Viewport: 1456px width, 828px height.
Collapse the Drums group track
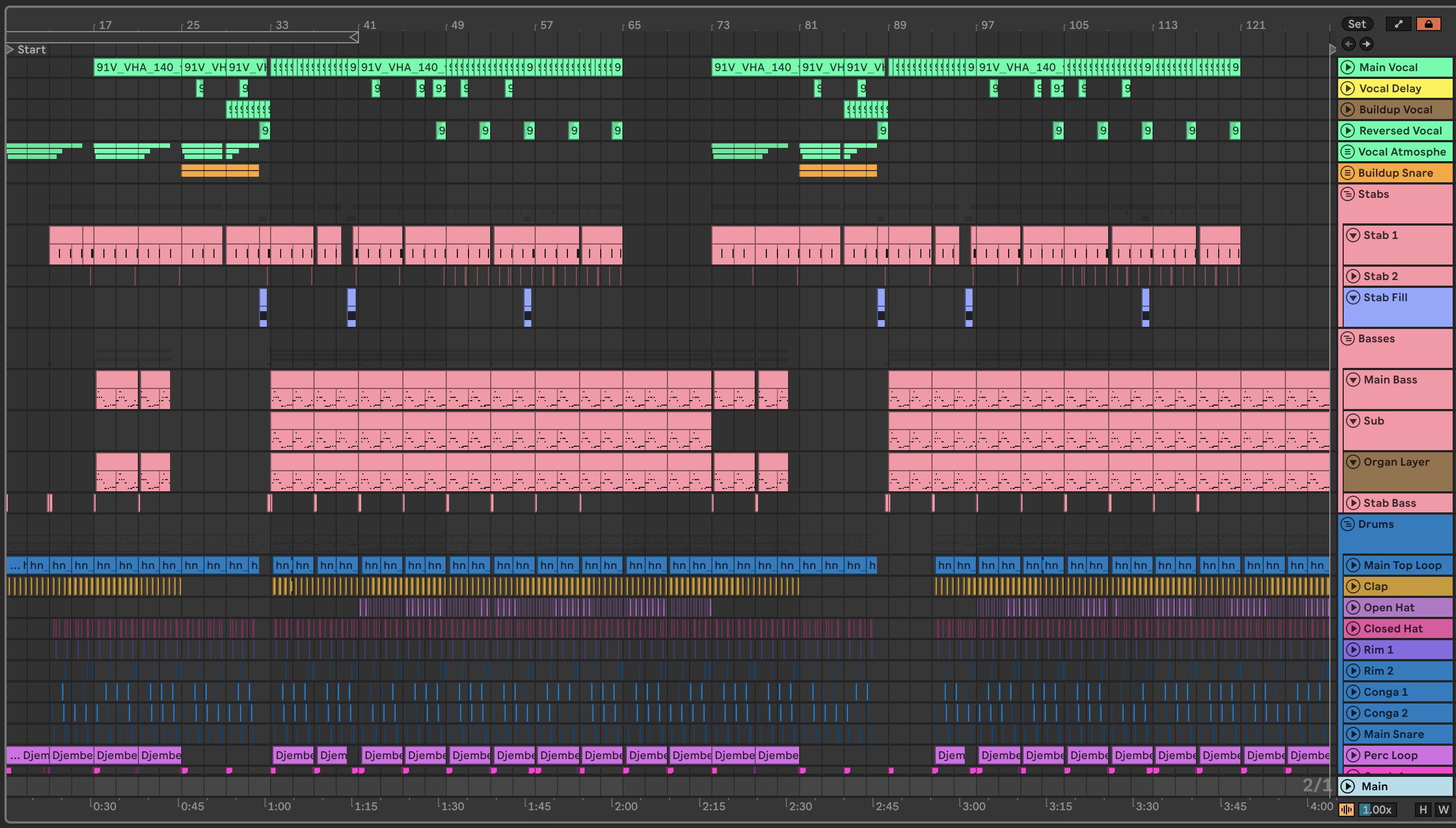pyautogui.click(x=1348, y=524)
